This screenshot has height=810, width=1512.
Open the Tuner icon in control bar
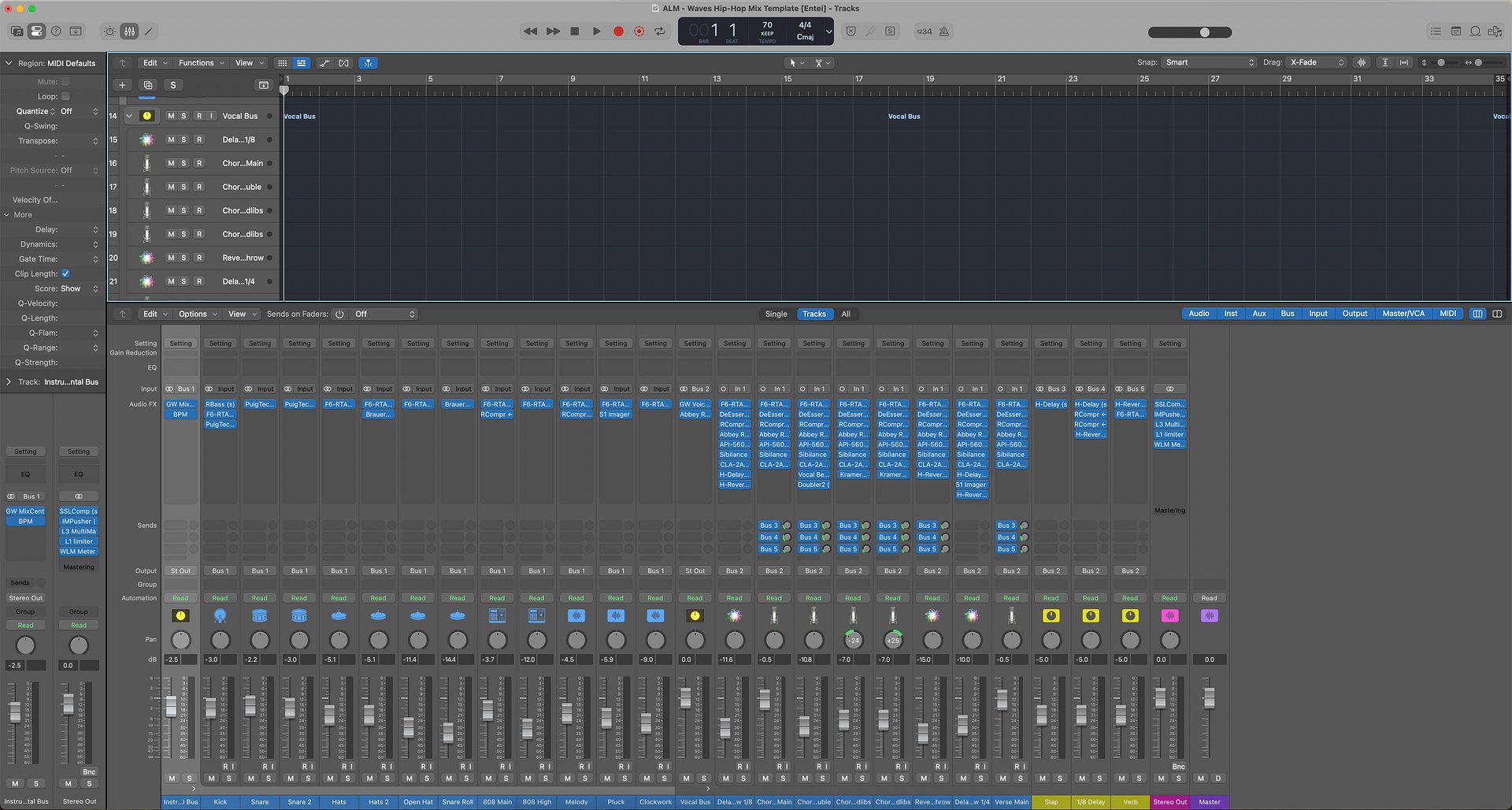click(870, 32)
